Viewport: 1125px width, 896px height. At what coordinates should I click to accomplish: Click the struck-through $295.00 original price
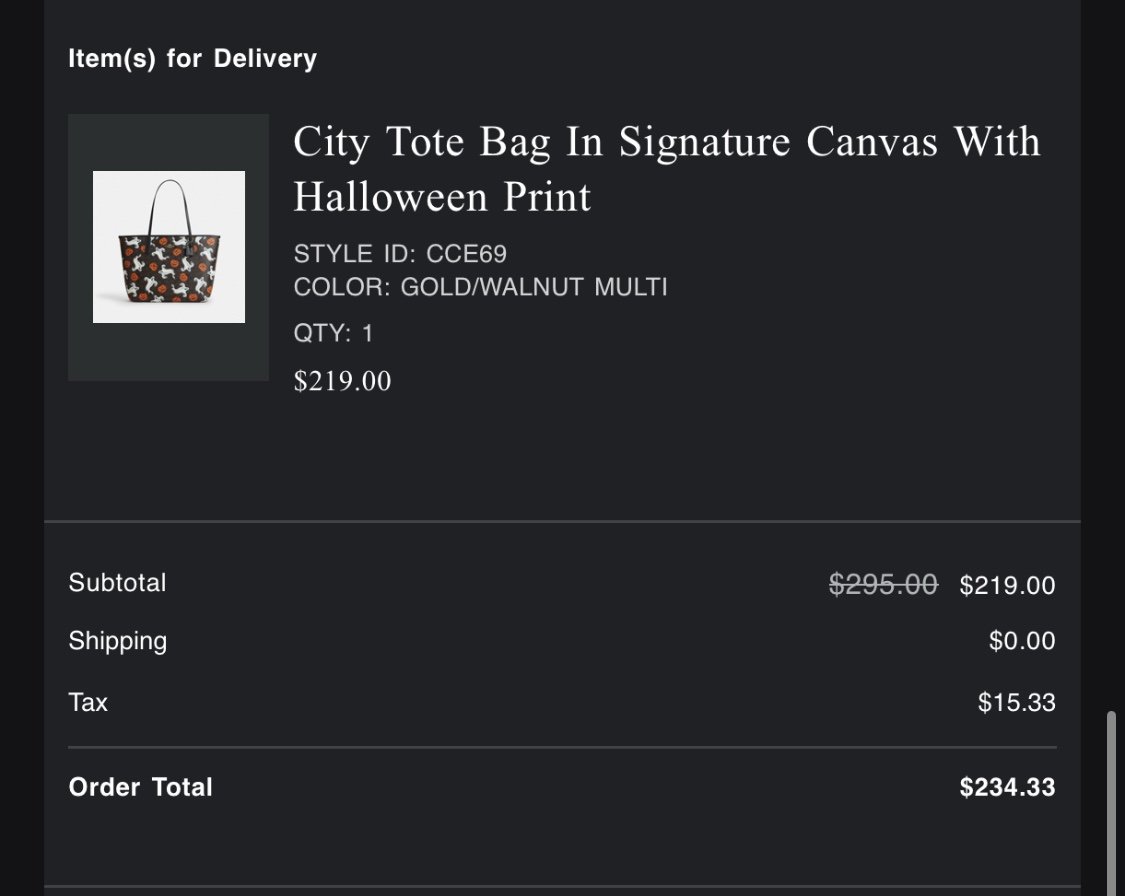point(883,584)
